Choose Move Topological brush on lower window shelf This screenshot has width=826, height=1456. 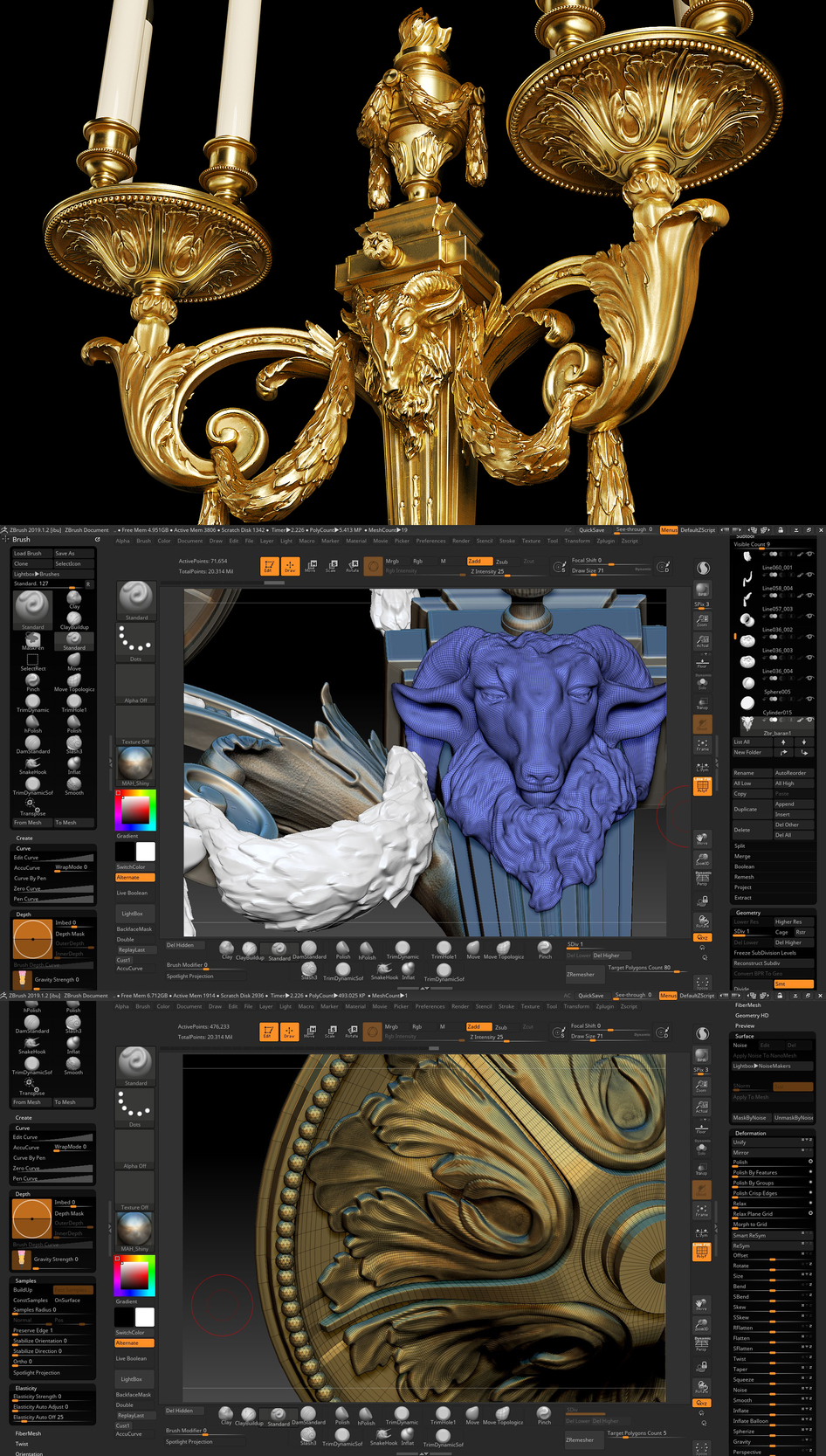[503, 1416]
